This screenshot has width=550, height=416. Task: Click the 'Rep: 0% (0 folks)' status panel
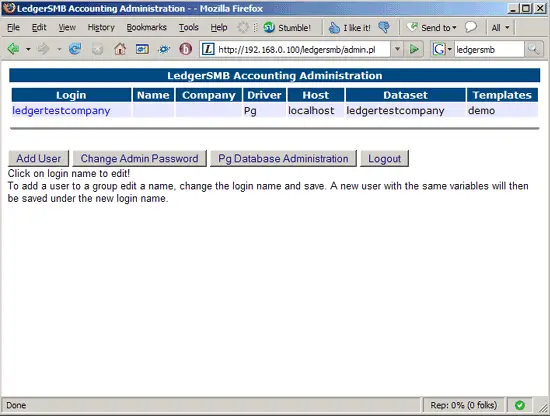coord(463,405)
